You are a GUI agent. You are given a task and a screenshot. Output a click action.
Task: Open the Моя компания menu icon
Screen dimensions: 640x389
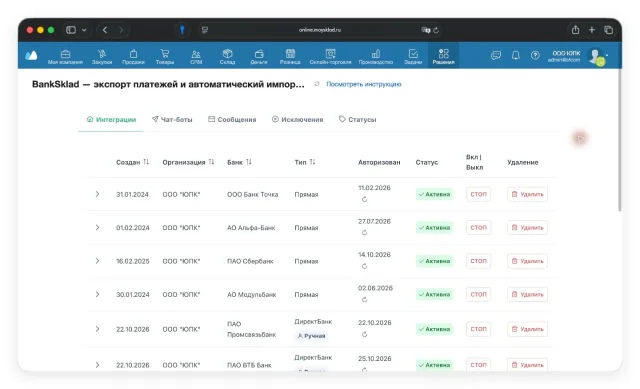[x=65, y=56]
